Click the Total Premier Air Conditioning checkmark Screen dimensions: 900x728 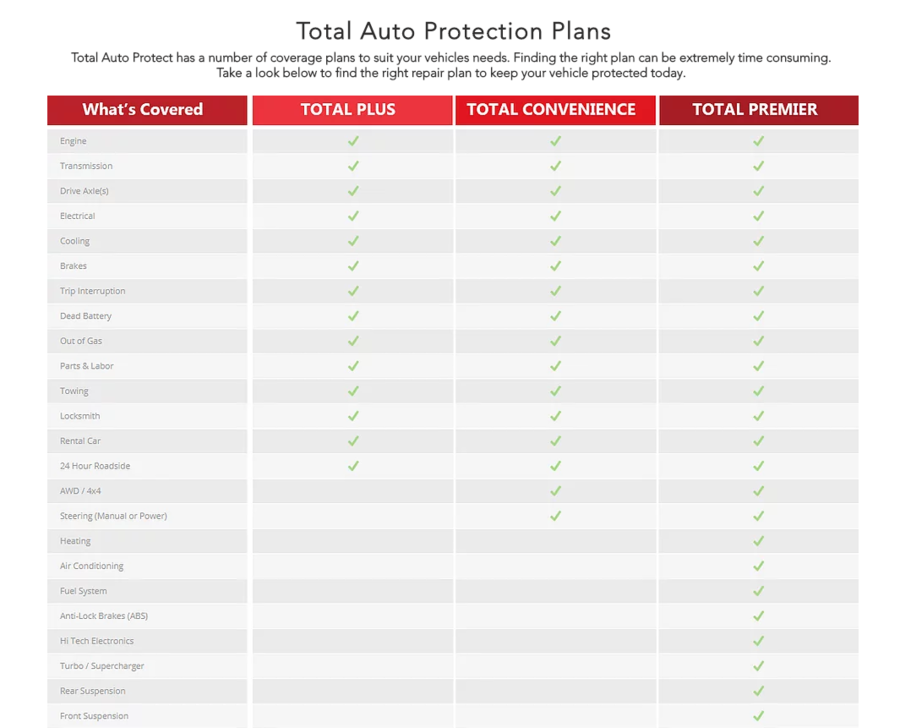pyautogui.click(x=758, y=566)
